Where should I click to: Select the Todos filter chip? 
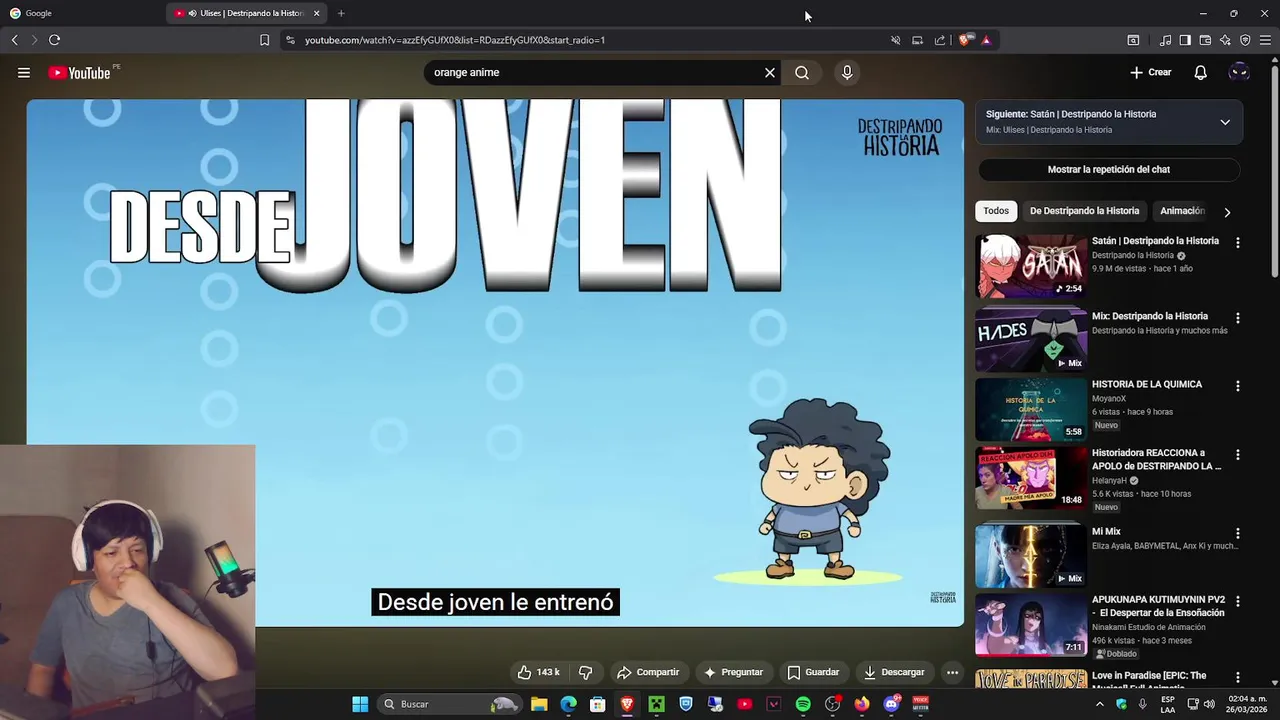[x=996, y=211]
